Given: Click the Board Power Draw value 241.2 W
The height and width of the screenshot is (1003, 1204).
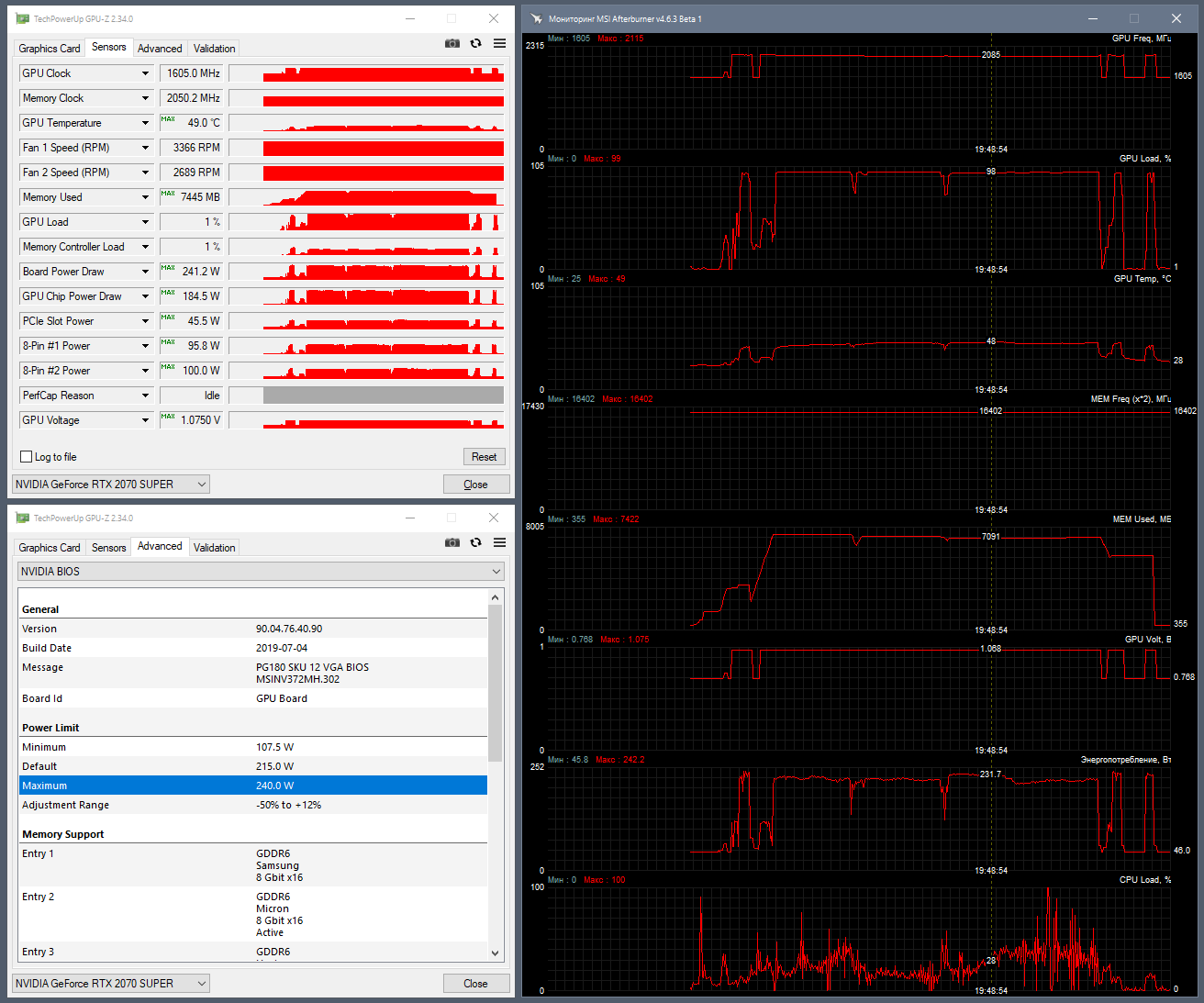Looking at the screenshot, I should click(191, 272).
